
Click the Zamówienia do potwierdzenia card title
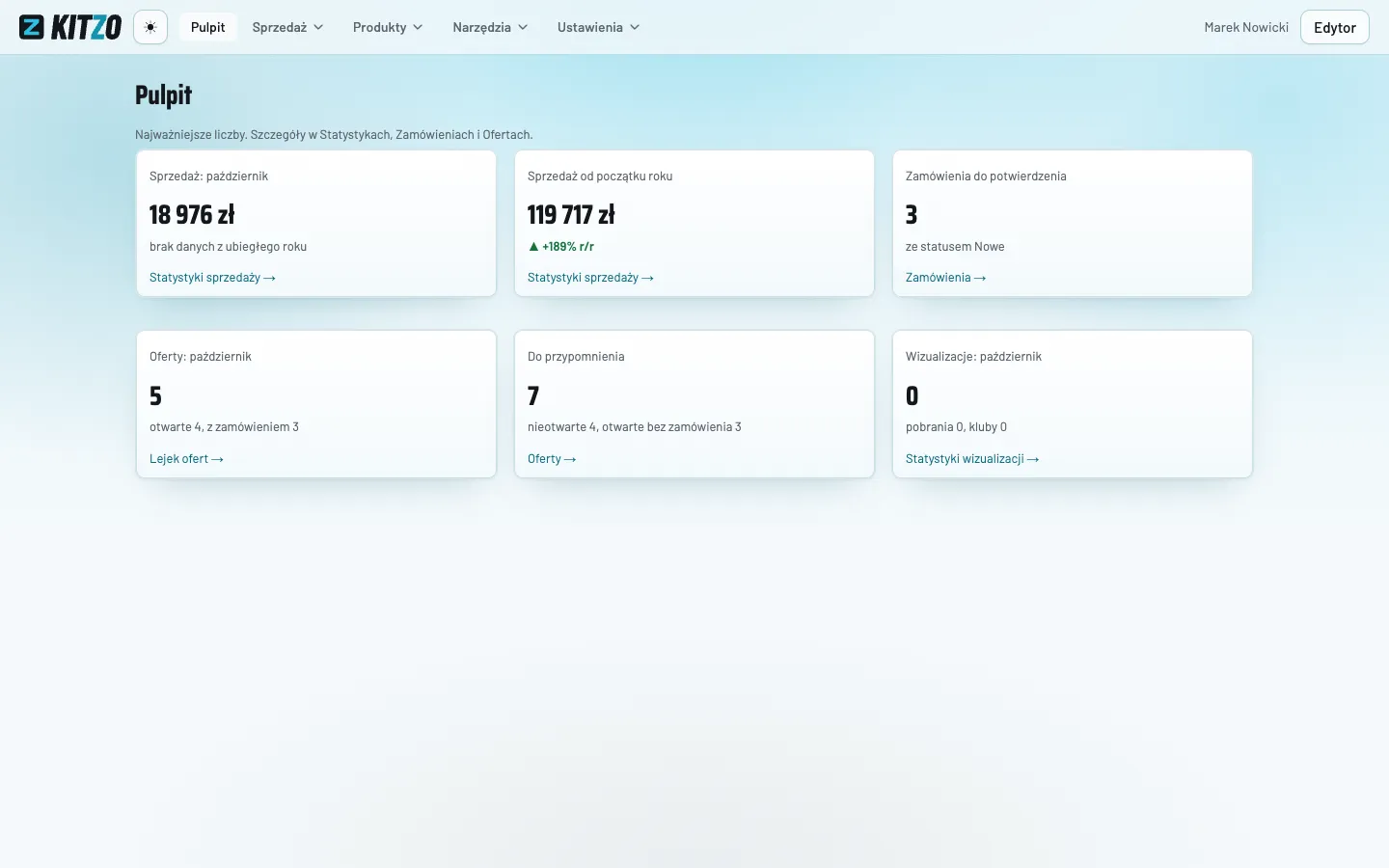point(986,176)
